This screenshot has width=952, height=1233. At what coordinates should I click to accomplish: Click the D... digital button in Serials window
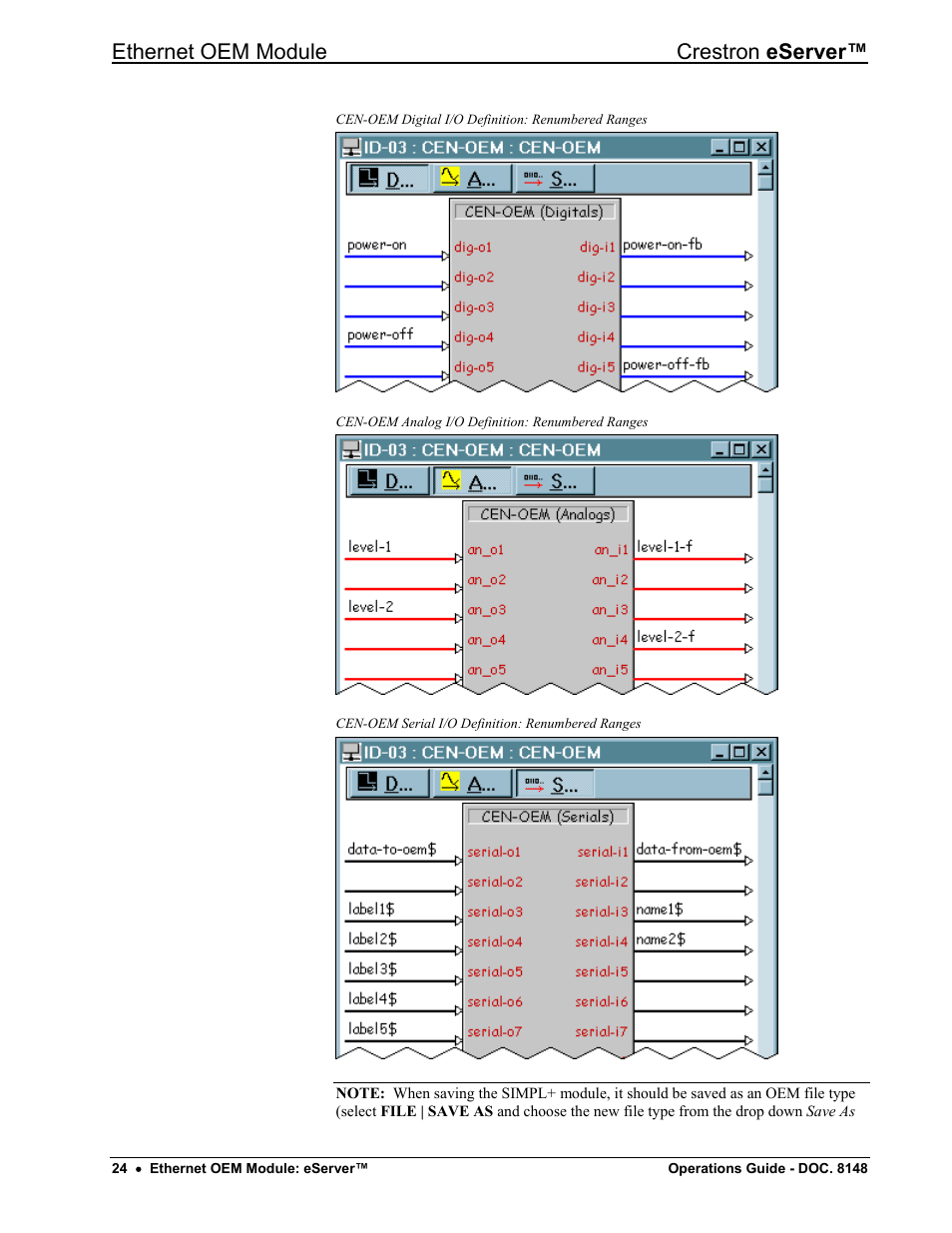(x=389, y=784)
